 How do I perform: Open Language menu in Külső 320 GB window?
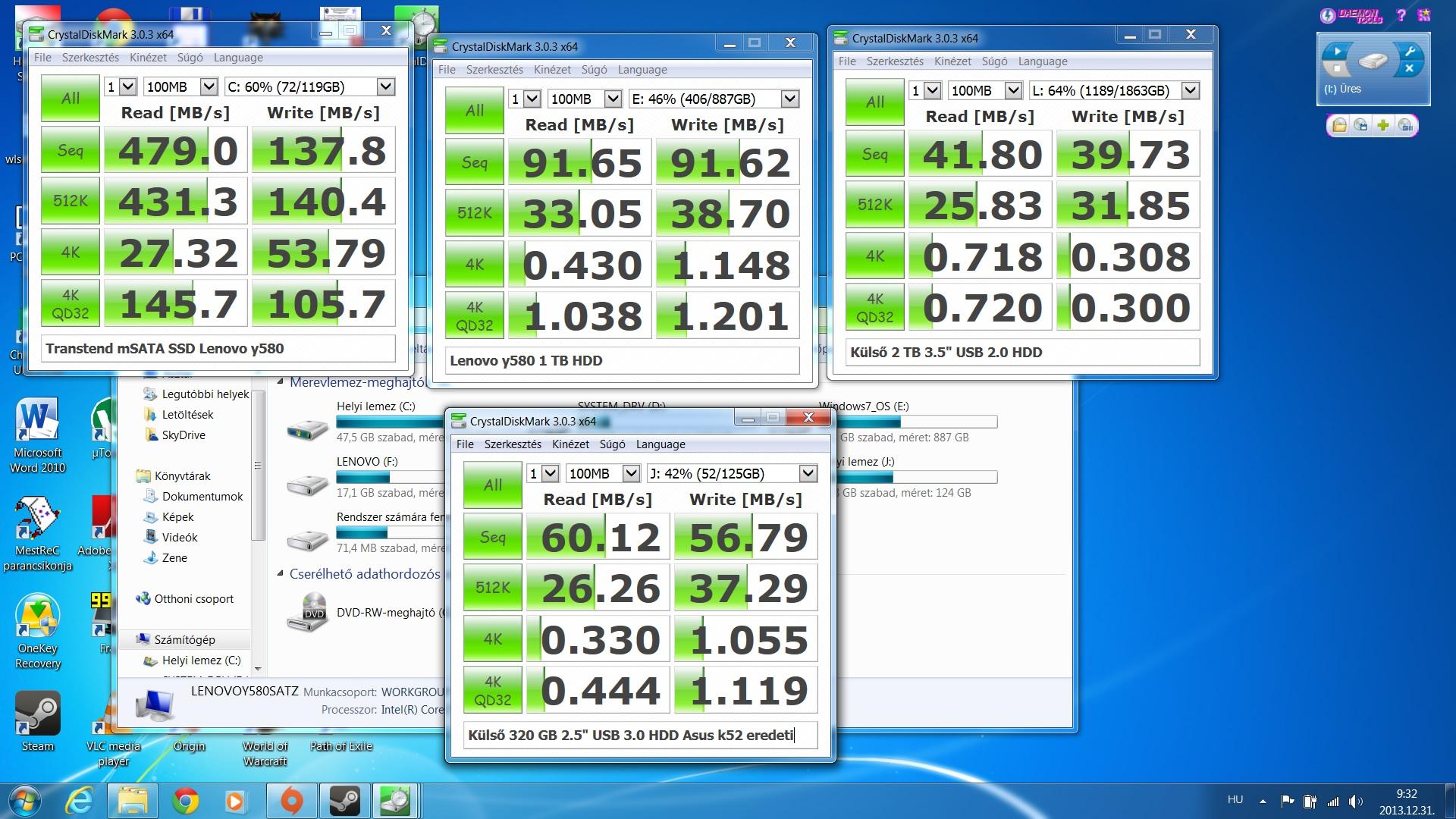661,444
